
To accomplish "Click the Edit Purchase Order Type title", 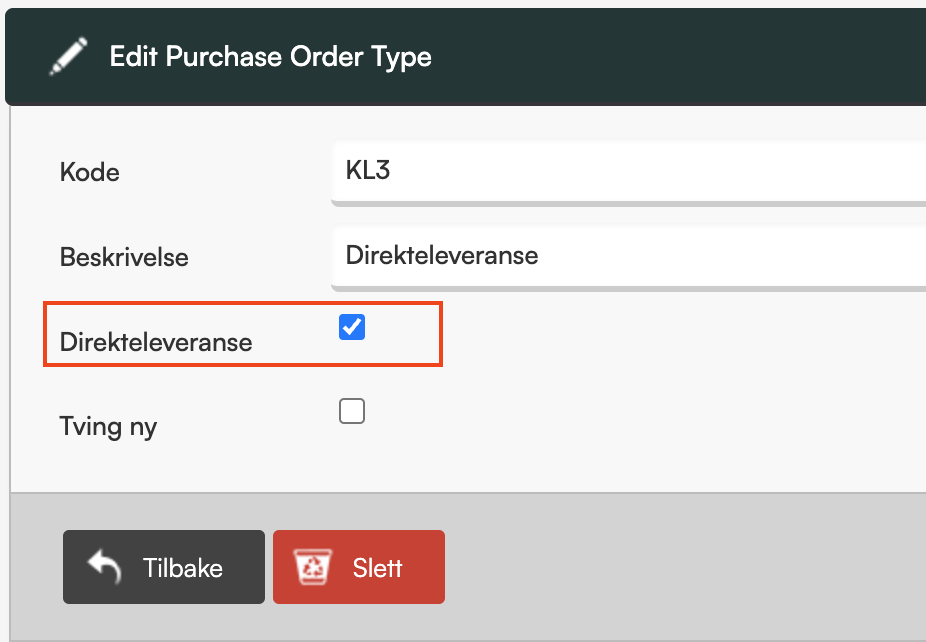I will [x=270, y=56].
